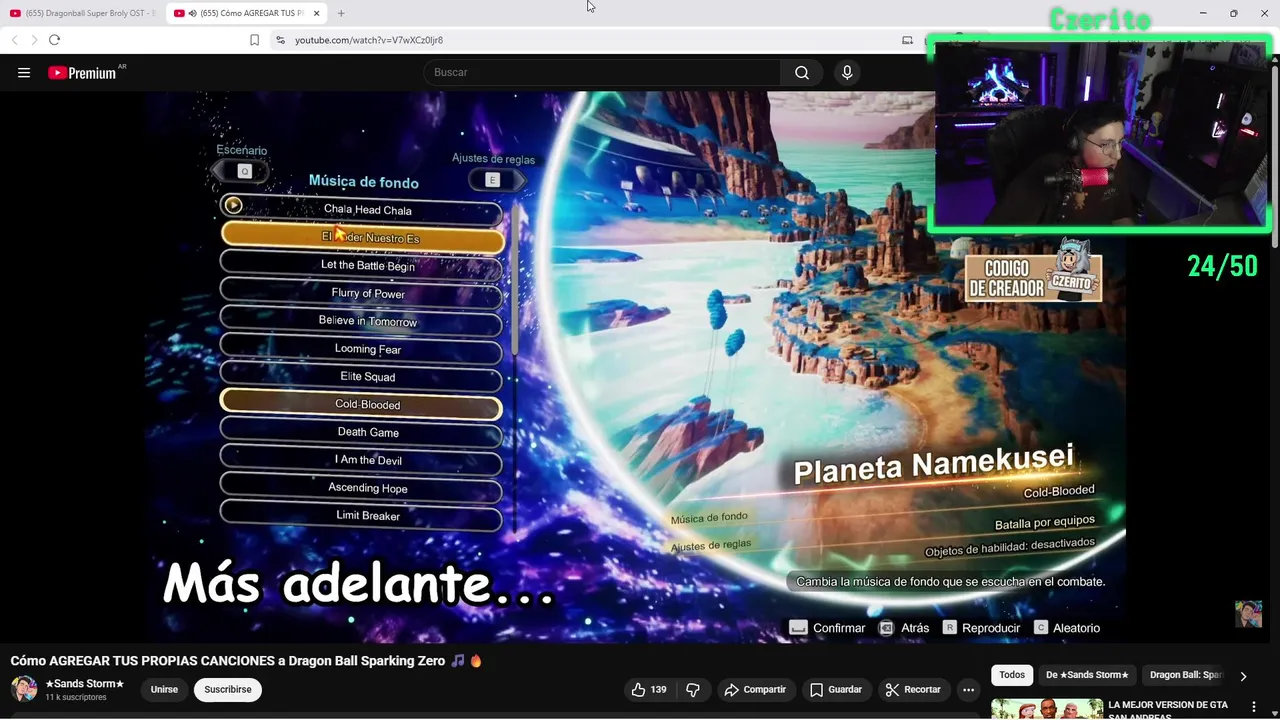Mute tab via speaker icon on tab

[192, 13]
